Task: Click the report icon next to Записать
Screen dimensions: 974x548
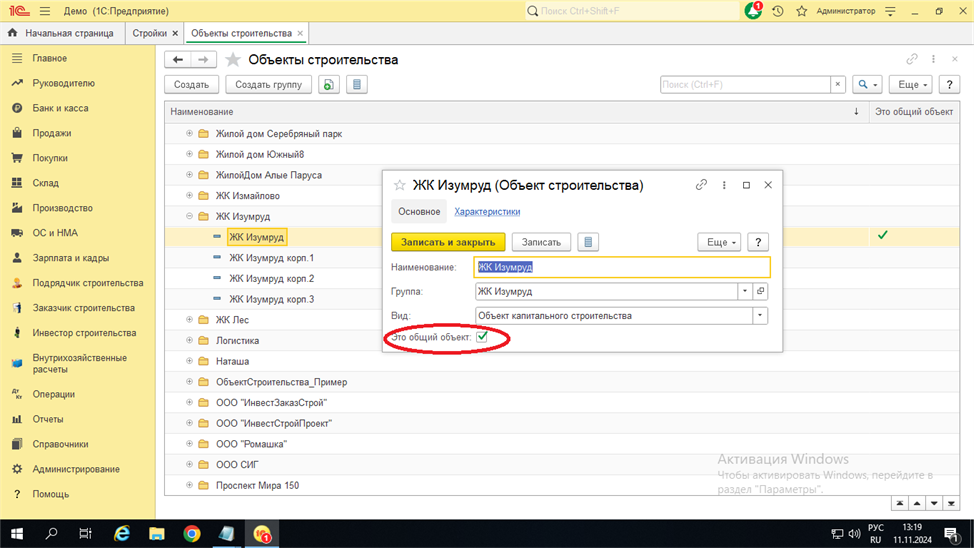Action: [x=588, y=242]
